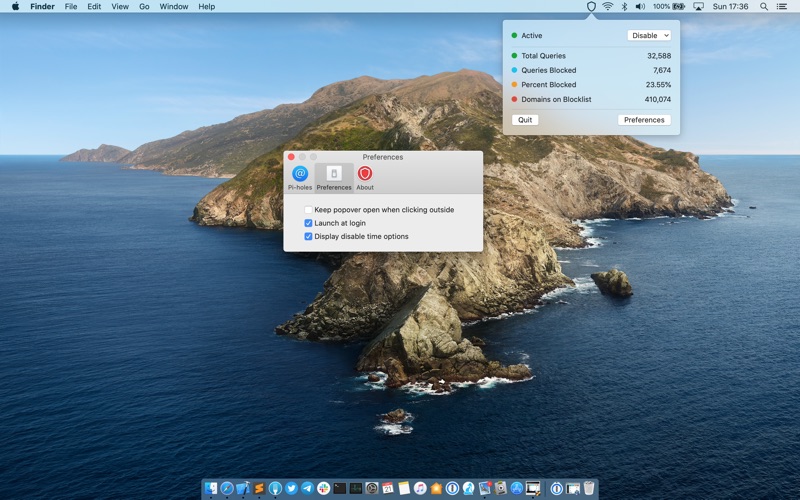This screenshot has height=500, width=800.
Task: Open the About tab with red shield icon
Action: click(365, 178)
